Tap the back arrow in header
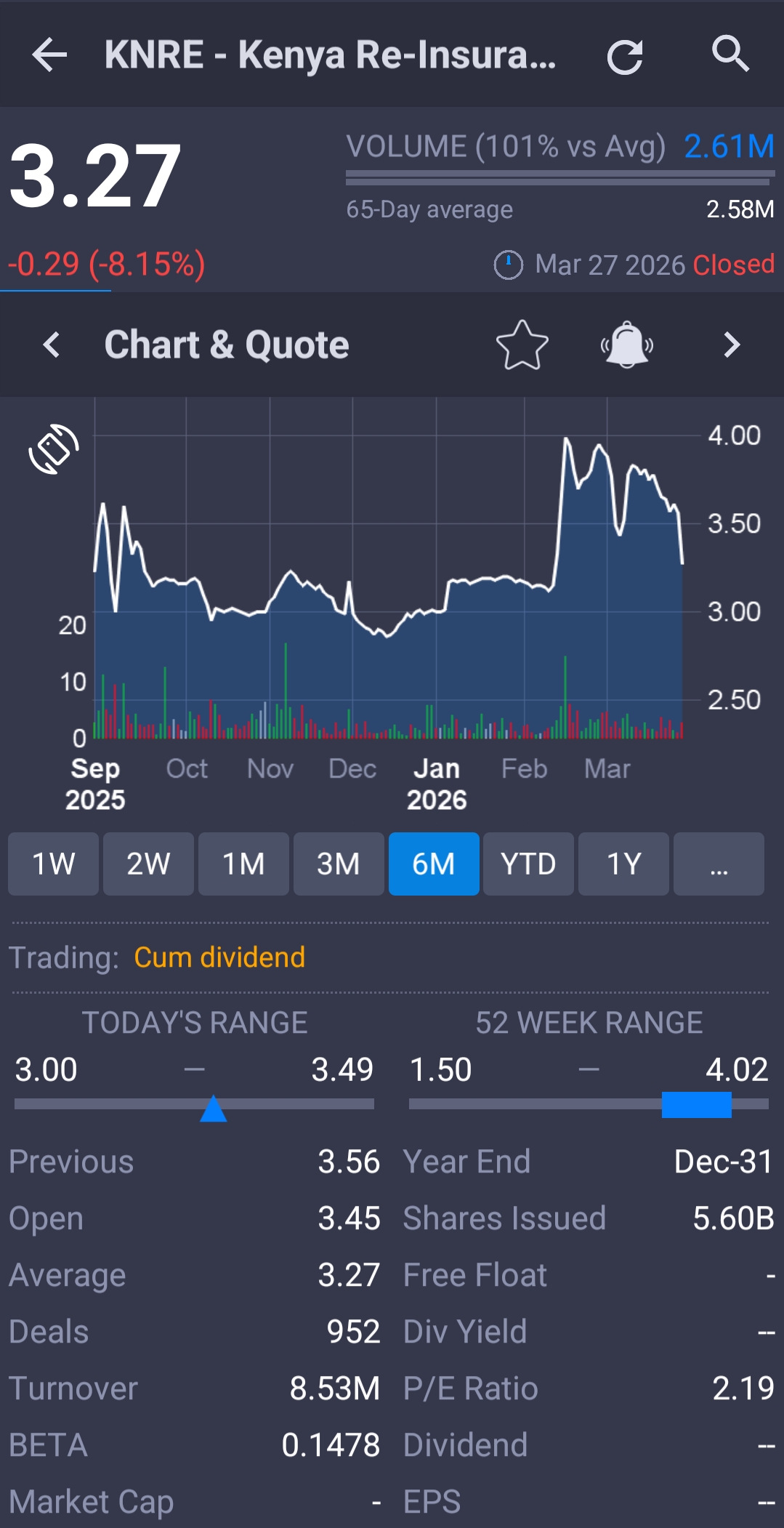Screen dimensions: 784x1528 [x=49, y=55]
